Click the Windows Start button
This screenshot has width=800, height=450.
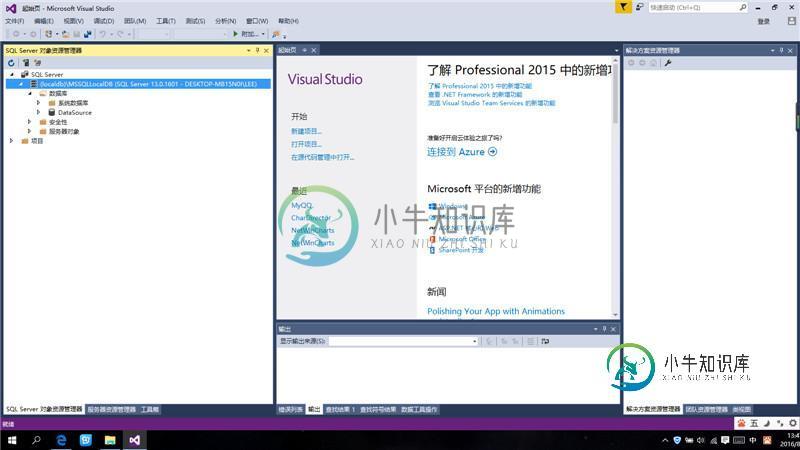coord(12,440)
